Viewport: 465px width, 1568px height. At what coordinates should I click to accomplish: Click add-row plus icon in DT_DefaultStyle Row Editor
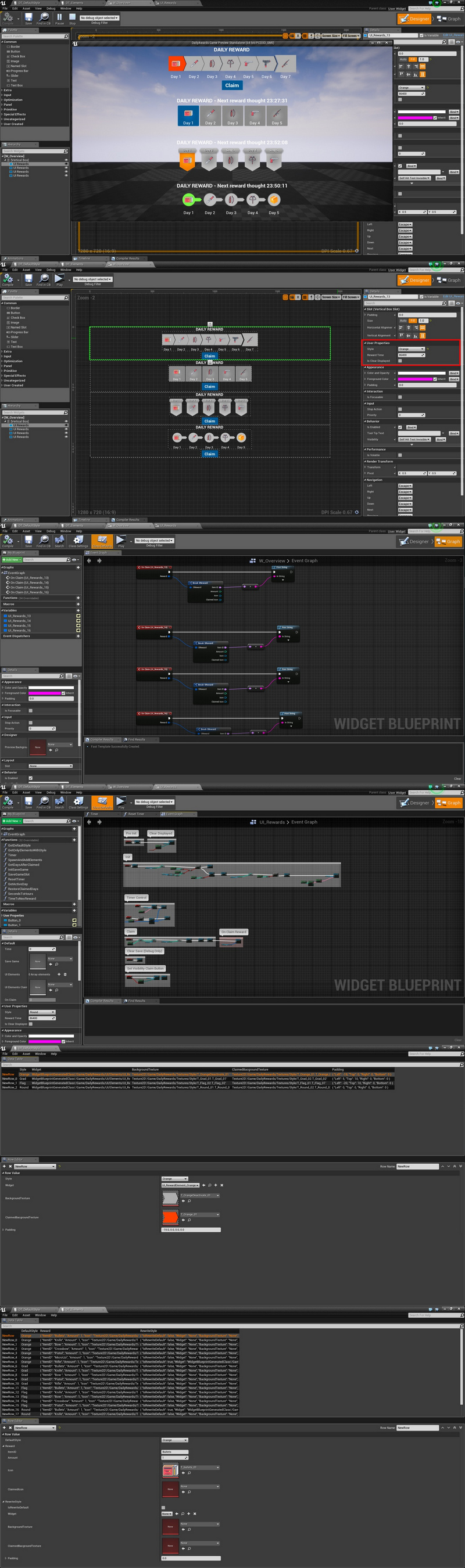point(4,1166)
